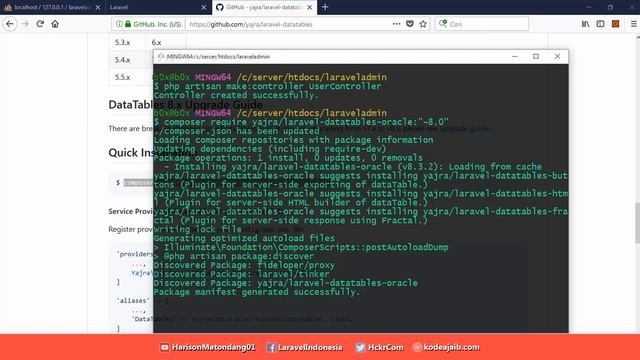This screenshot has height=360, width=640.
Task: Minimize the Firefox browser window
Action: 588,7
